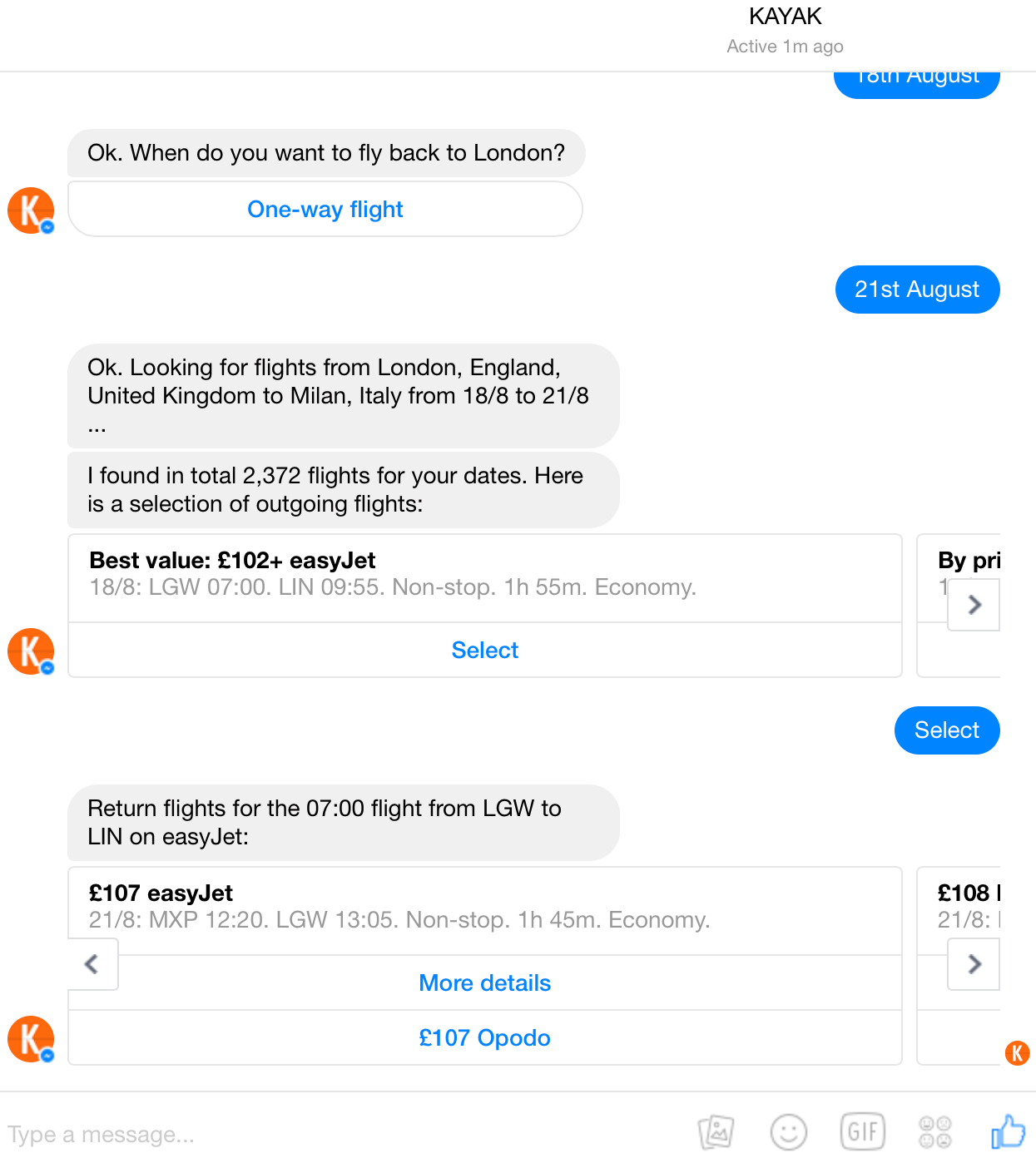Open the stickers panel
Image resolution: width=1036 pixels, height=1163 pixels.
point(934,1131)
